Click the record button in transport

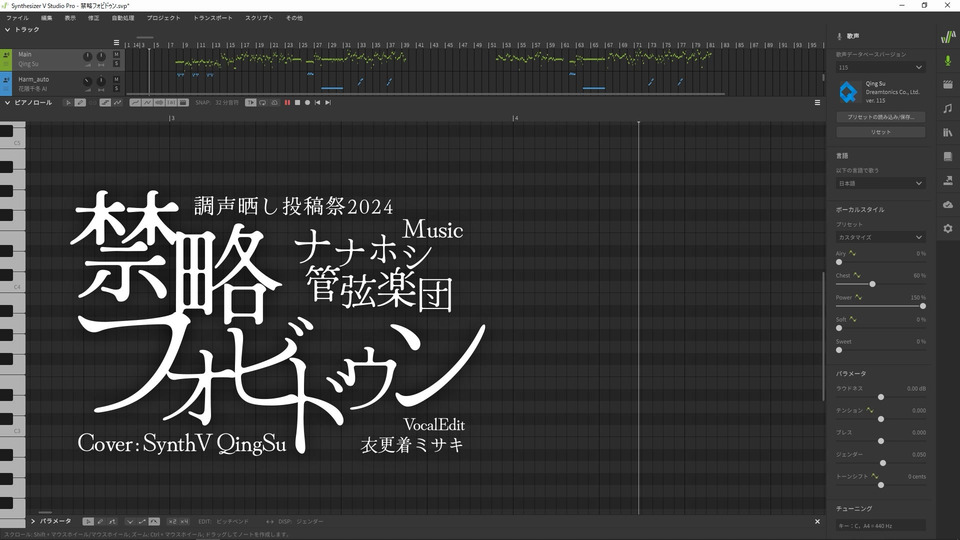pyautogui.click(x=307, y=103)
